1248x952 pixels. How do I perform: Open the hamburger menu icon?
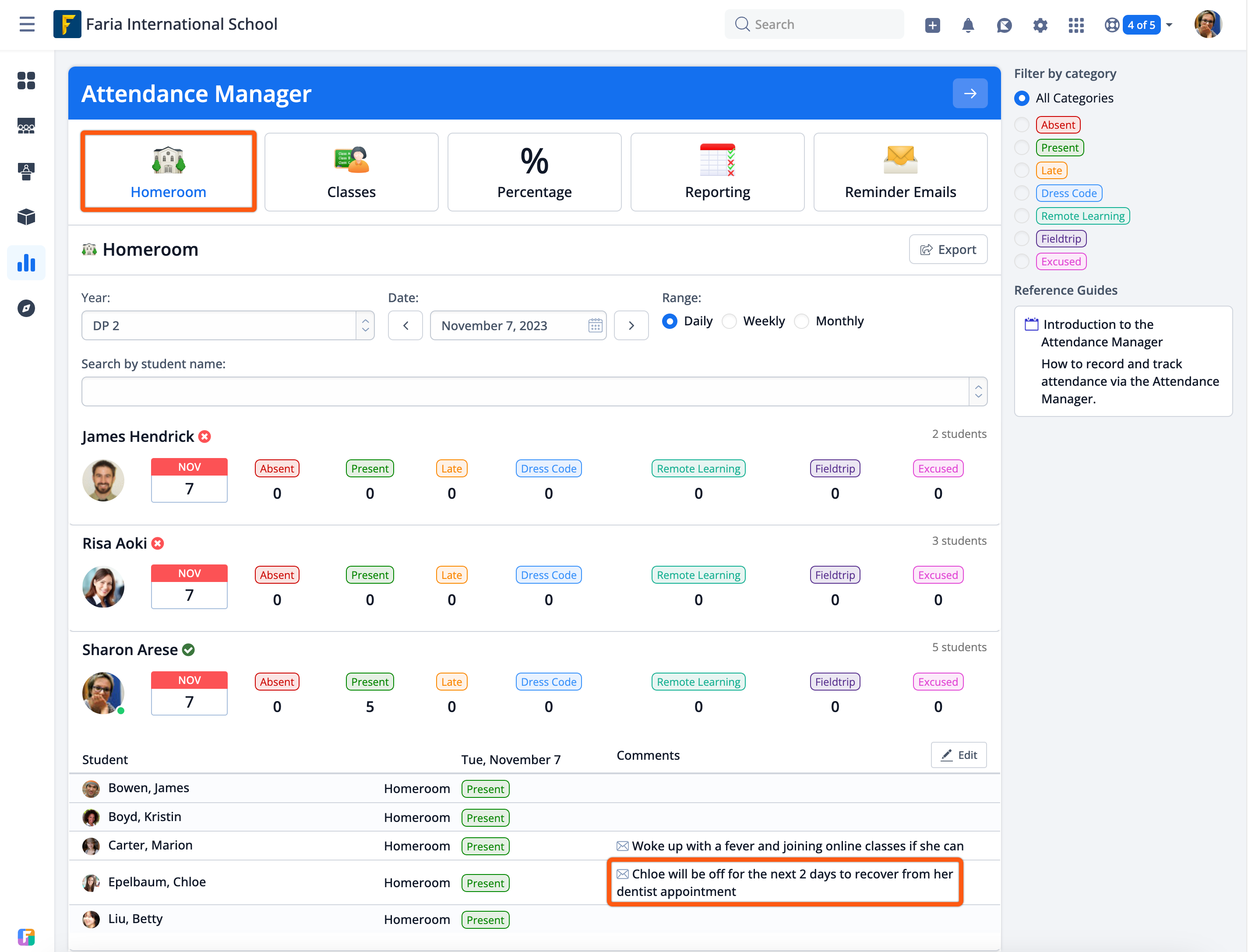click(x=27, y=25)
